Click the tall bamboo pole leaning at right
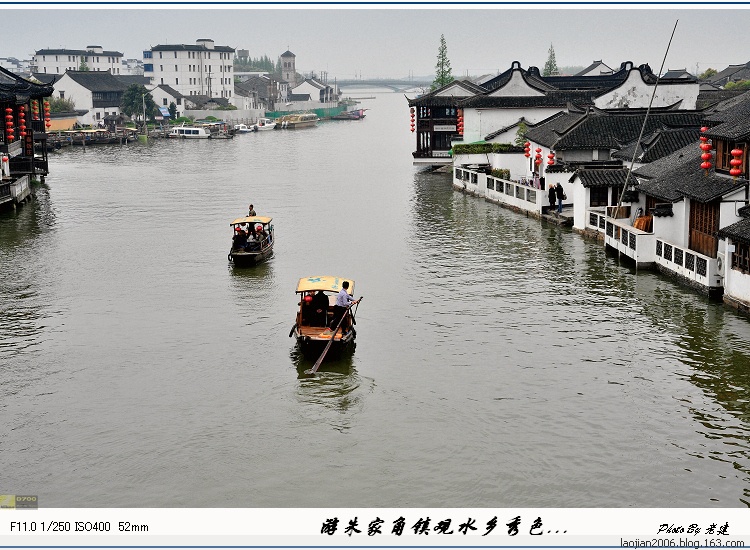 646,119
